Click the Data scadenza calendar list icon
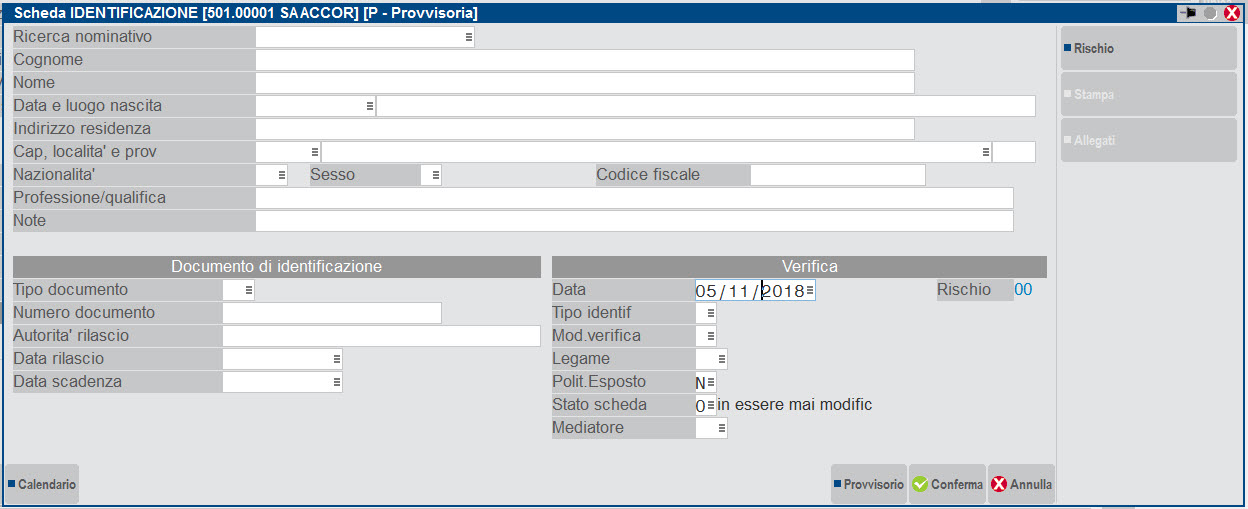This screenshot has width=1248, height=509. click(336, 382)
